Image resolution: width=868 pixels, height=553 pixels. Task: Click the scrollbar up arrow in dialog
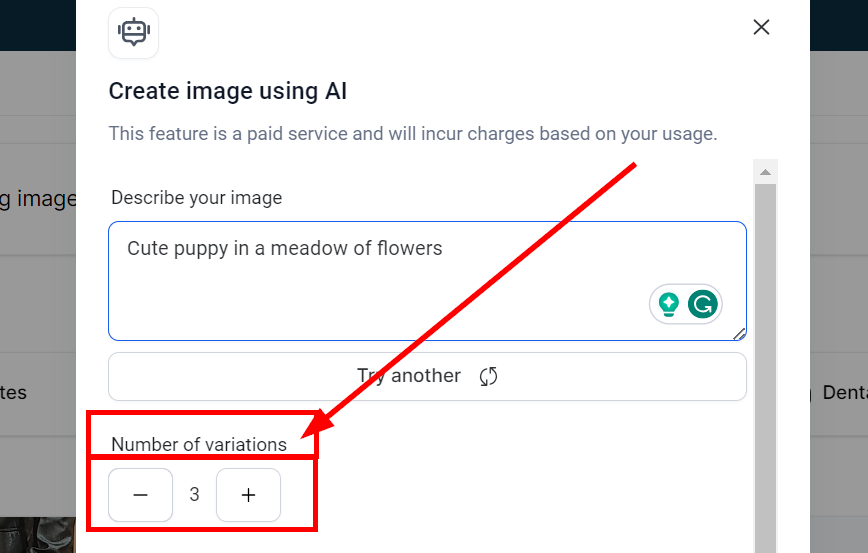coord(765,172)
